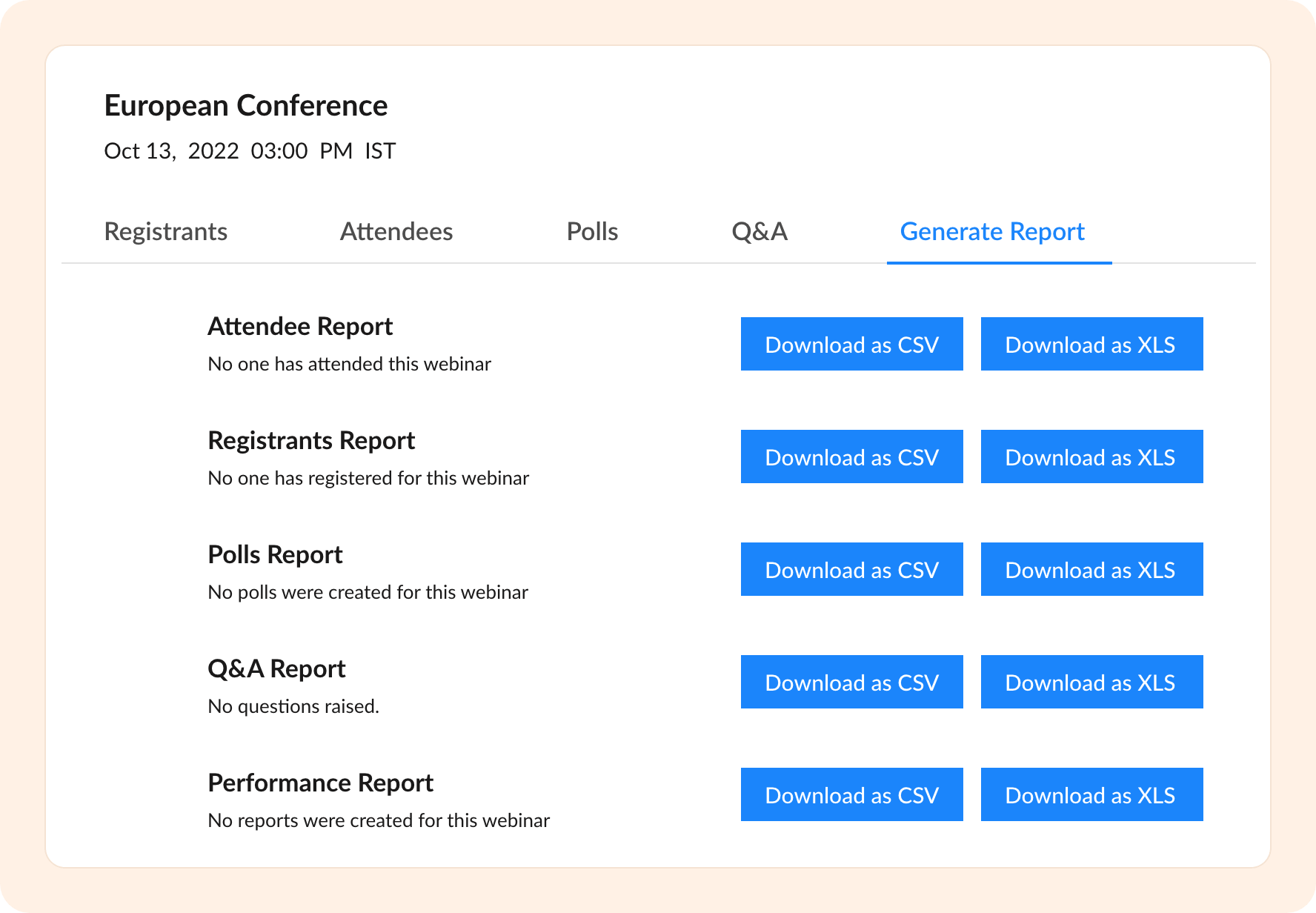Download the Attendee Report as XLS
Viewport: 1316px width, 913px height.
point(1091,345)
